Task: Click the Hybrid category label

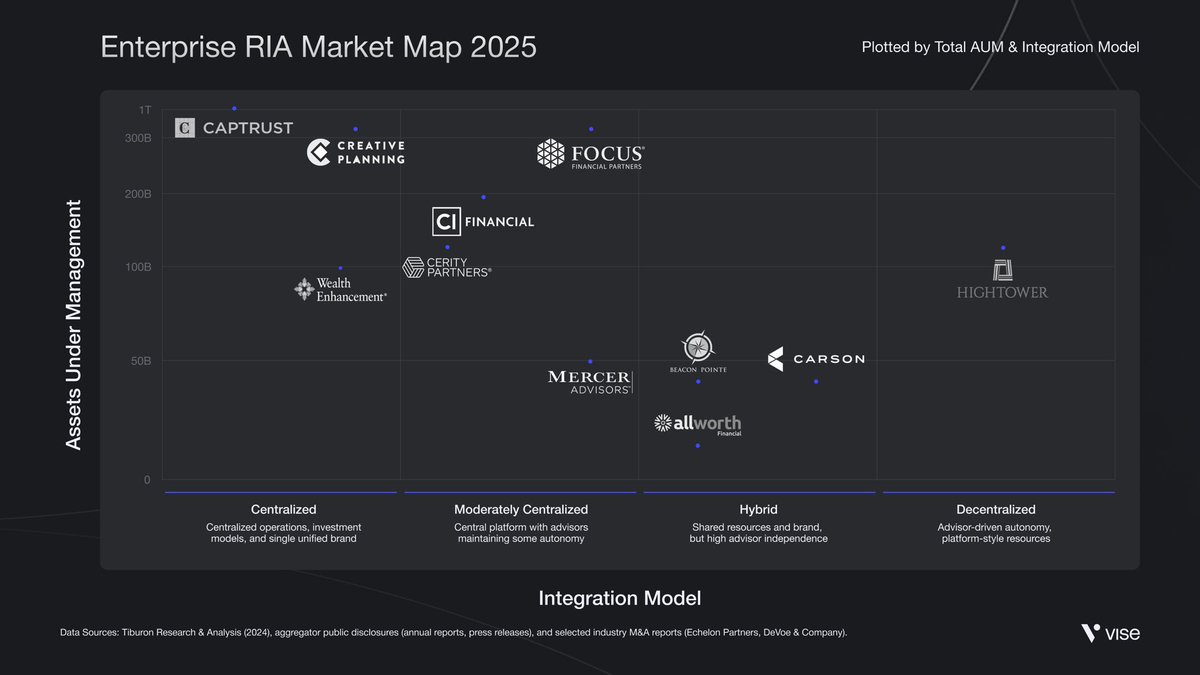Action: click(x=759, y=510)
